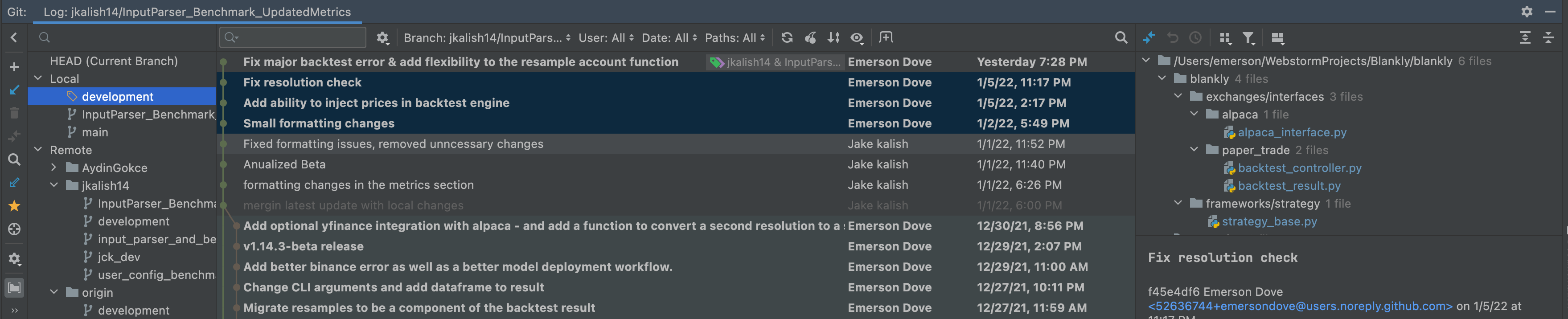Image resolution: width=1568 pixels, height=319 pixels.
Task: Click the Compare with Current sidebar icon
Action: (14, 136)
